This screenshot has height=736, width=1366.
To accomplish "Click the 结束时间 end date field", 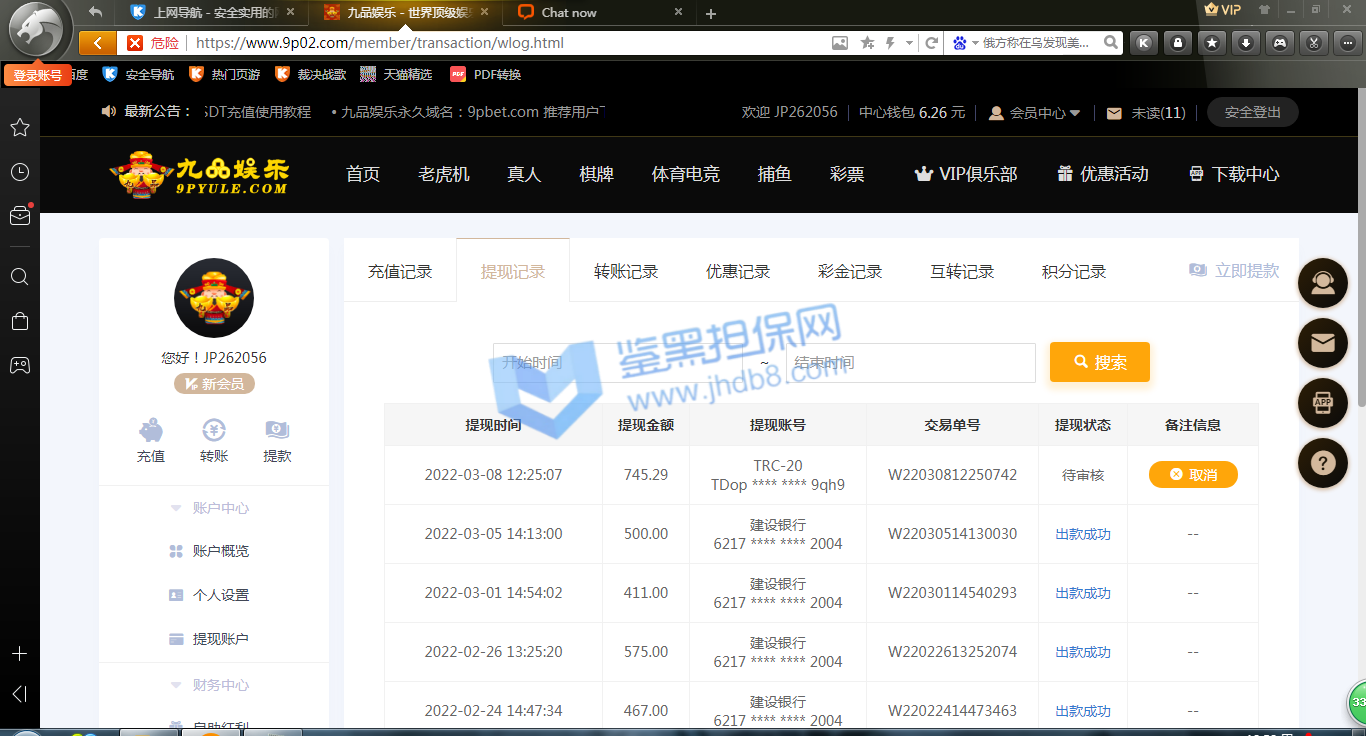I will [910, 363].
